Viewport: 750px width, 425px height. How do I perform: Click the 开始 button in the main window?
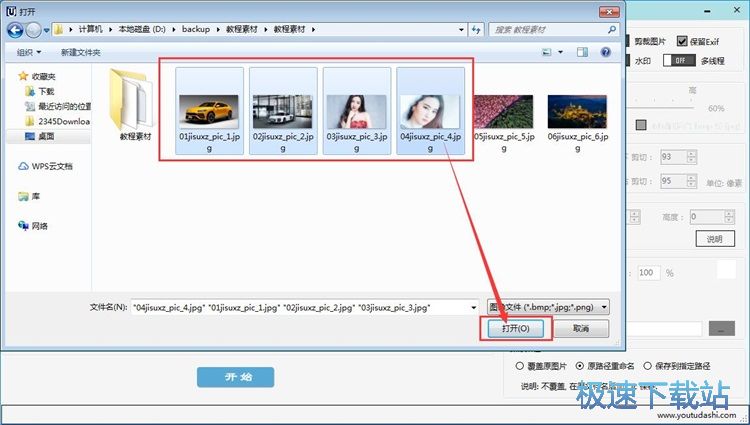pyautogui.click(x=235, y=377)
